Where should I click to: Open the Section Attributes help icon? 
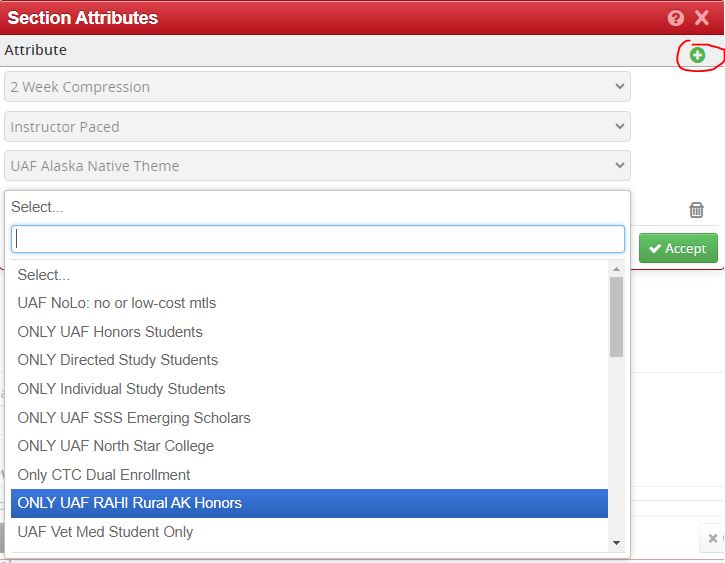tap(676, 18)
